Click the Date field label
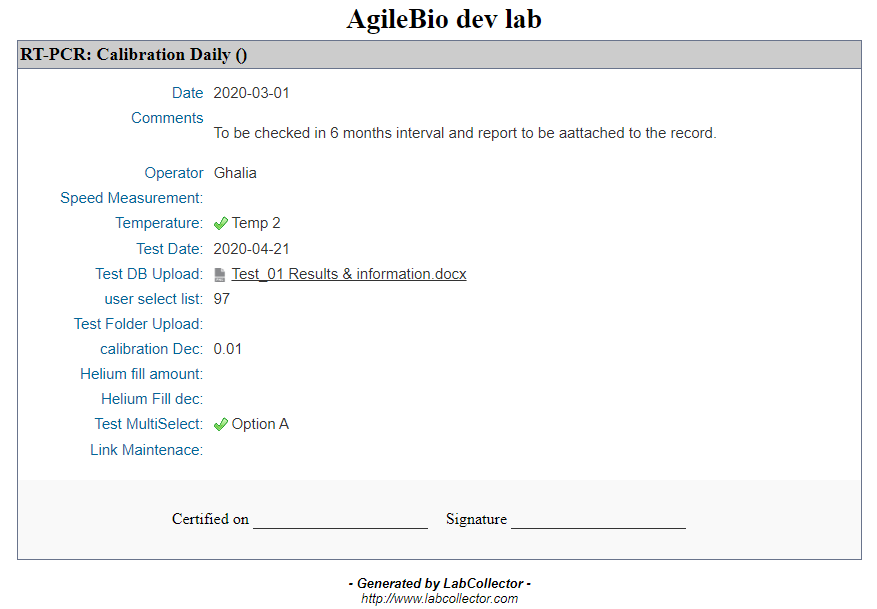The height and width of the screenshot is (609, 877). click(187, 93)
